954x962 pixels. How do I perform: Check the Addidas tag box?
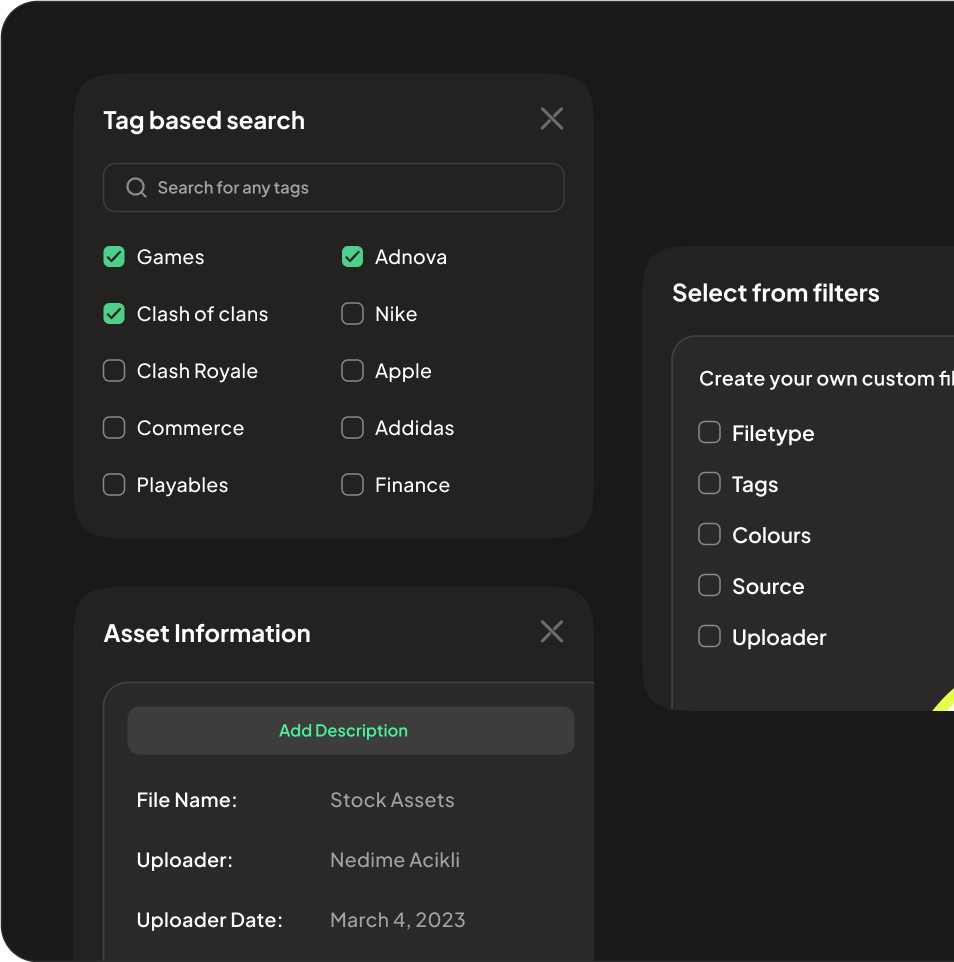tap(352, 428)
